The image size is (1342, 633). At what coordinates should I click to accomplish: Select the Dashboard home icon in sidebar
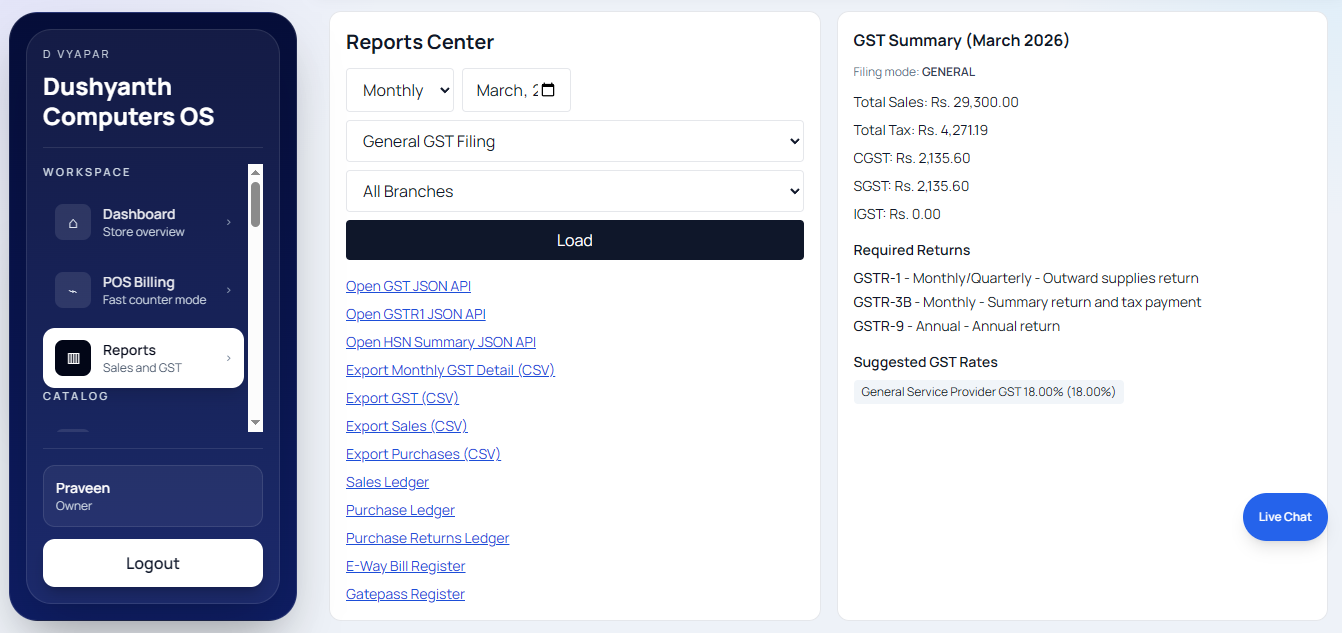[72, 222]
